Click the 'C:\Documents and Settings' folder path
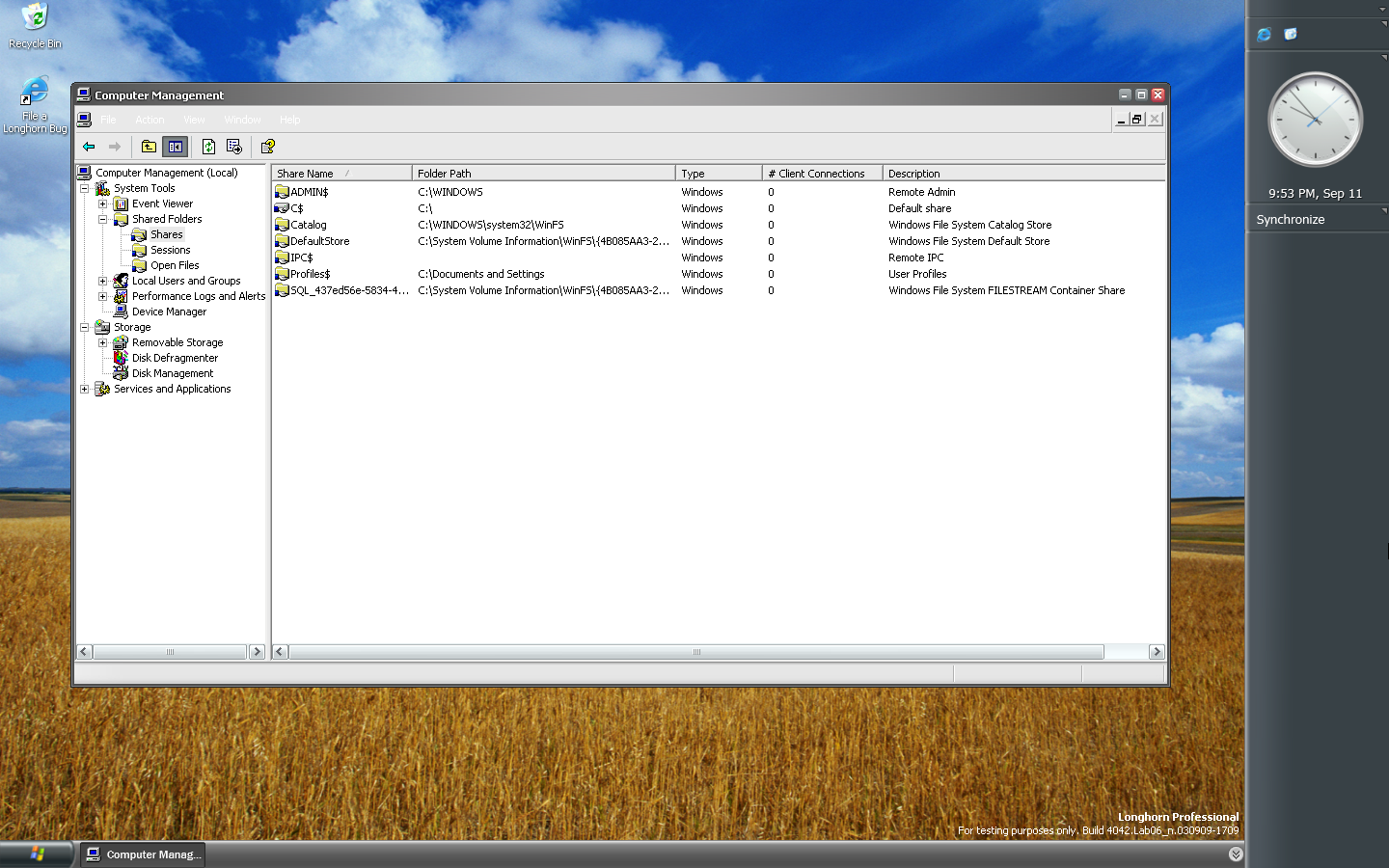Screen dimensions: 1389x868 point(480,274)
